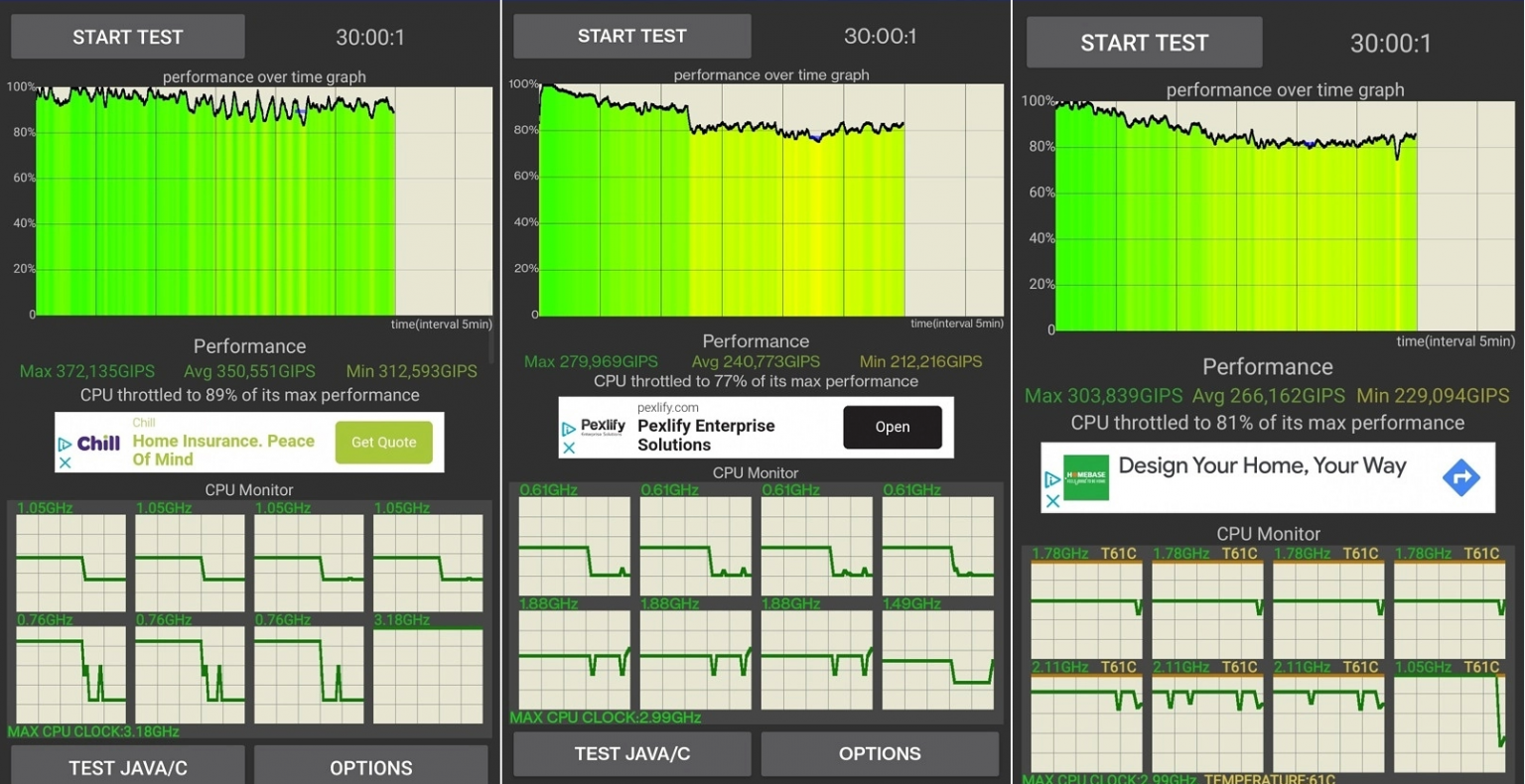Dismiss the Pexlify Enterprise Solutions ad
Viewport: 1525px width, 784px height.
click(569, 448)
